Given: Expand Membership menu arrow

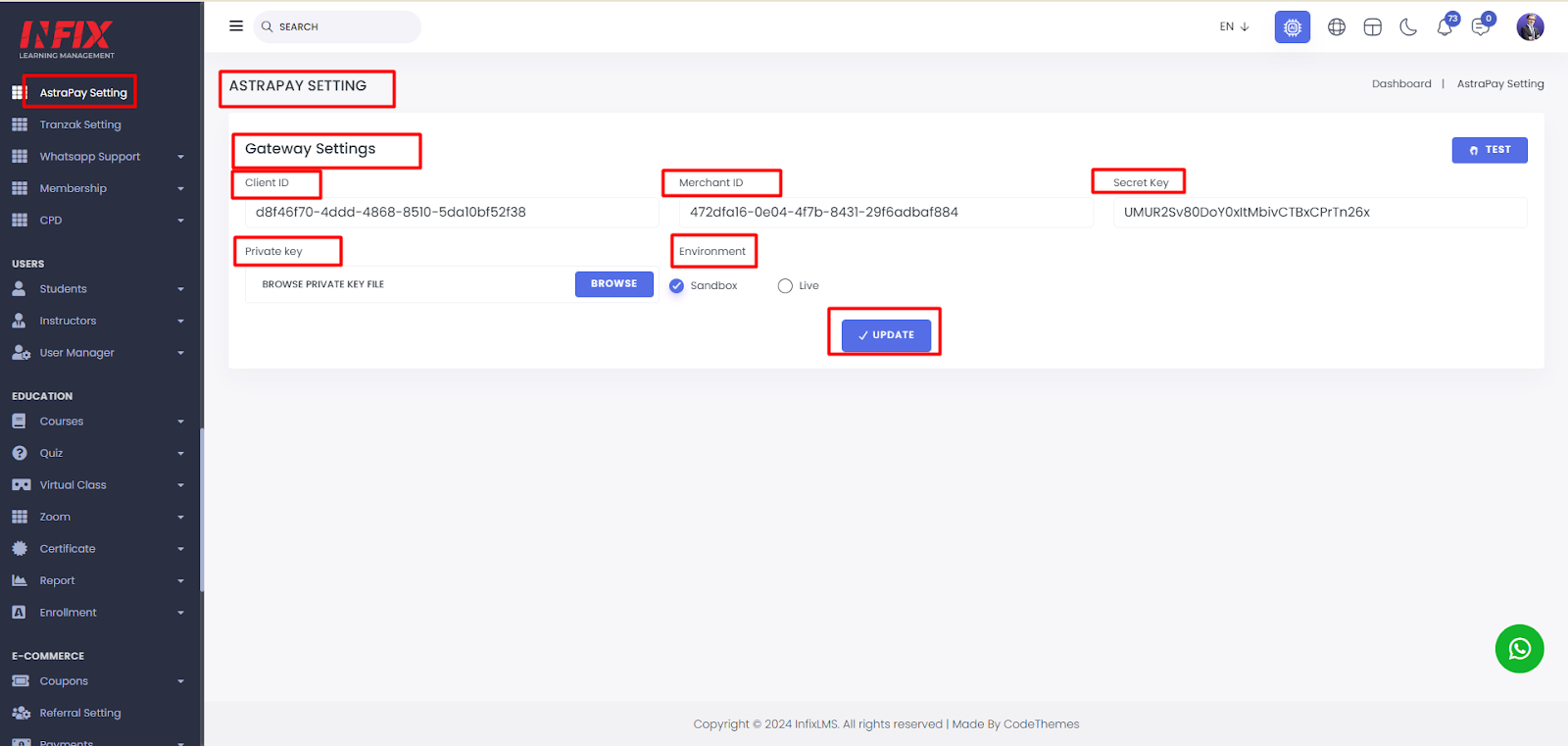Looking at the screenshot, I should coord(180,189).
